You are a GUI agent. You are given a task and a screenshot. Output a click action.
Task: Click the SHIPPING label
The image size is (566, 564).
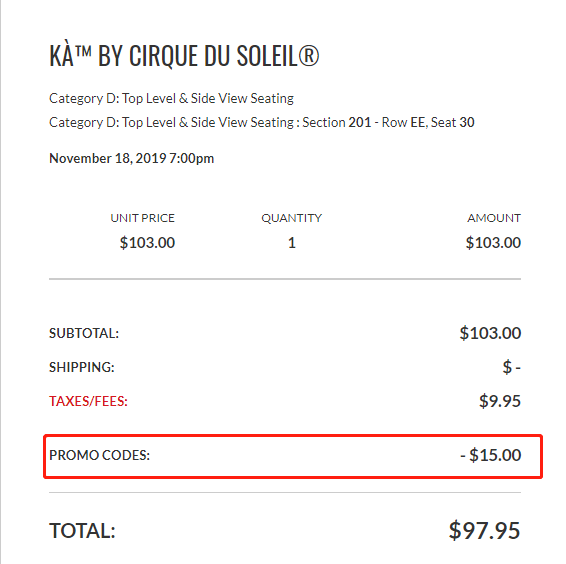pyautogui.click(x=82, y=367)
